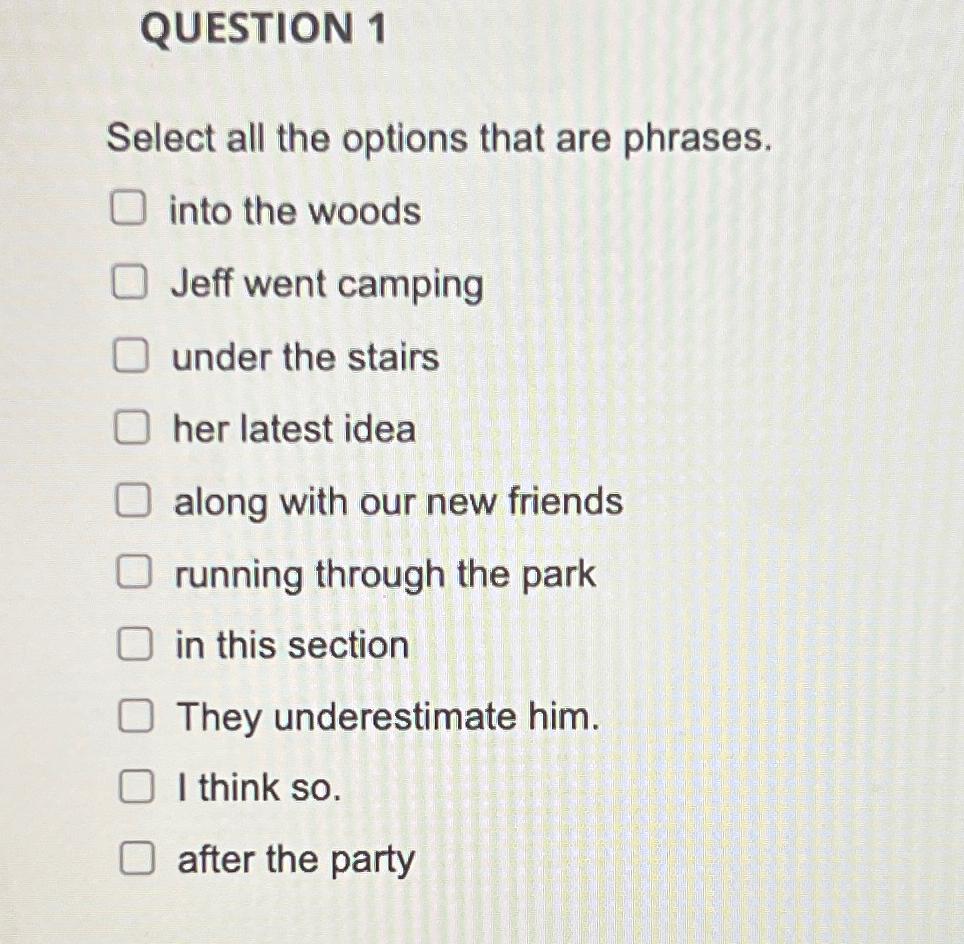
Task: Check the 'in this section' option
Action: point(133,644)
